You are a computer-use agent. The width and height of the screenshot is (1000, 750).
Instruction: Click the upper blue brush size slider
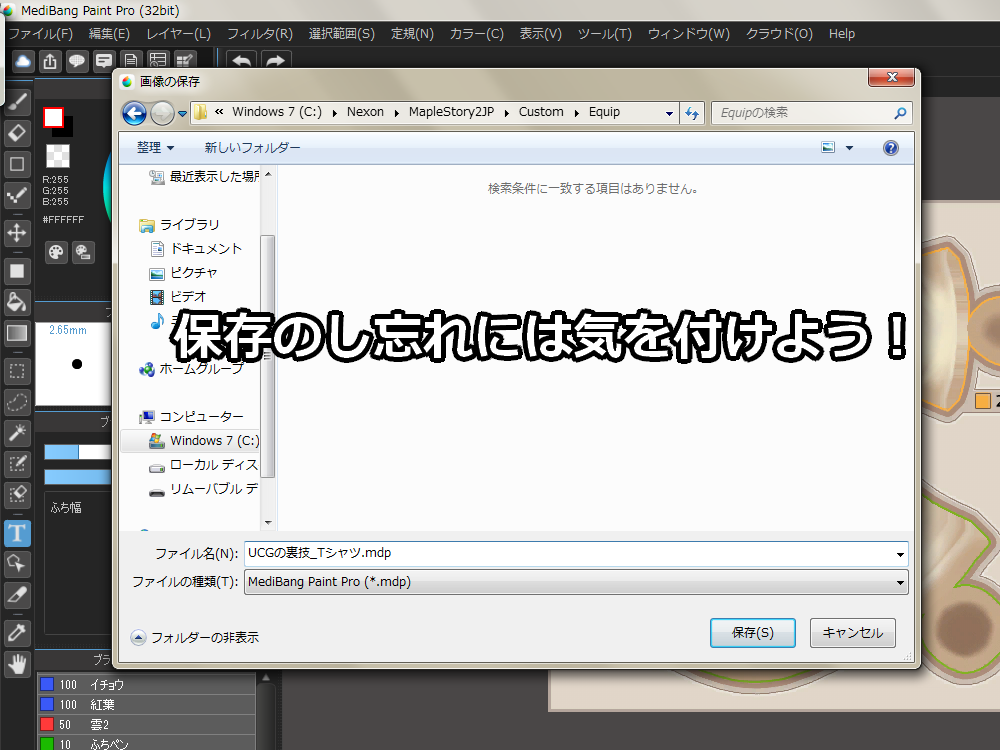click(x=77, y=452)
